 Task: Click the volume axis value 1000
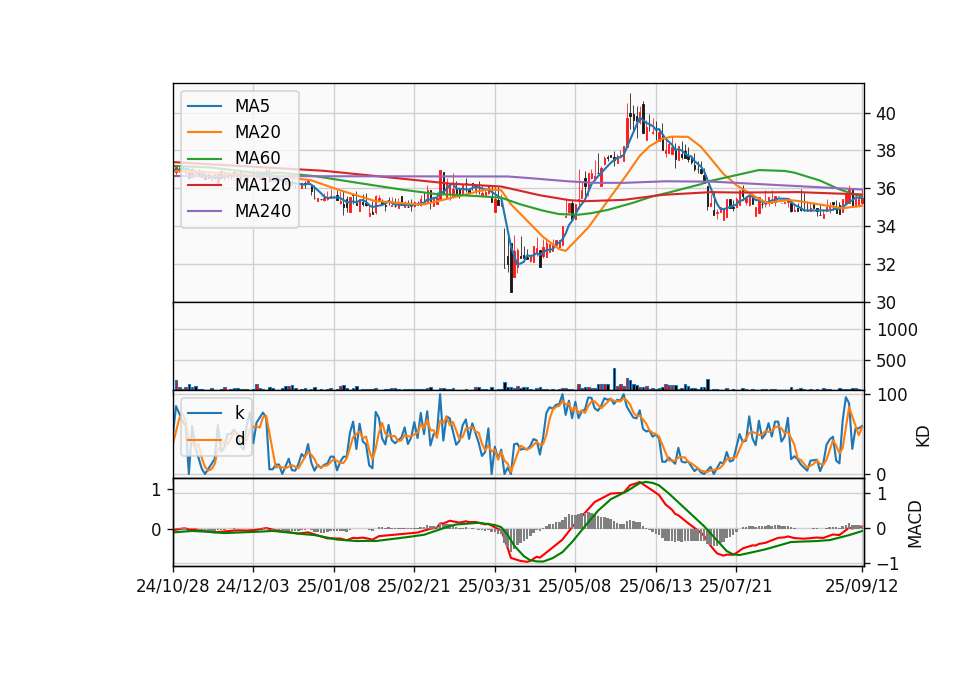point(898,330)
